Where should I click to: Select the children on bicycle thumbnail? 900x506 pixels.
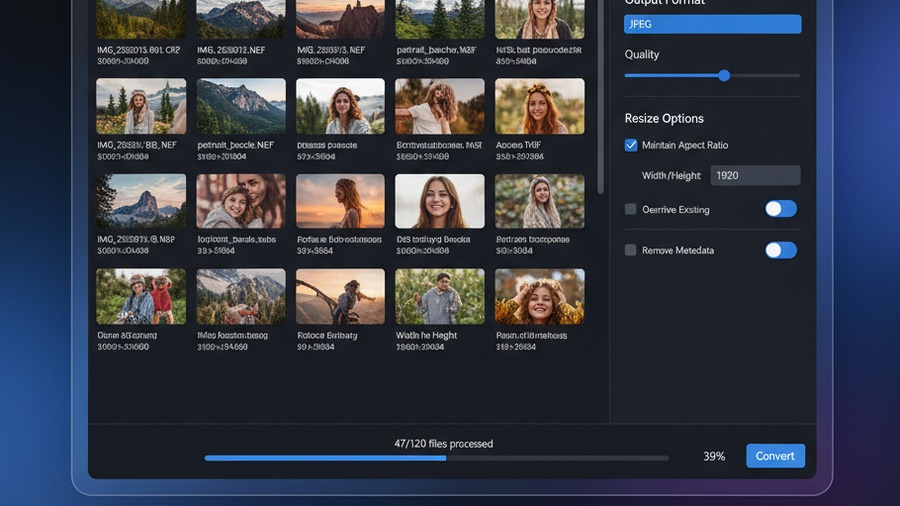pyautogui.click(x=141, y=296)
